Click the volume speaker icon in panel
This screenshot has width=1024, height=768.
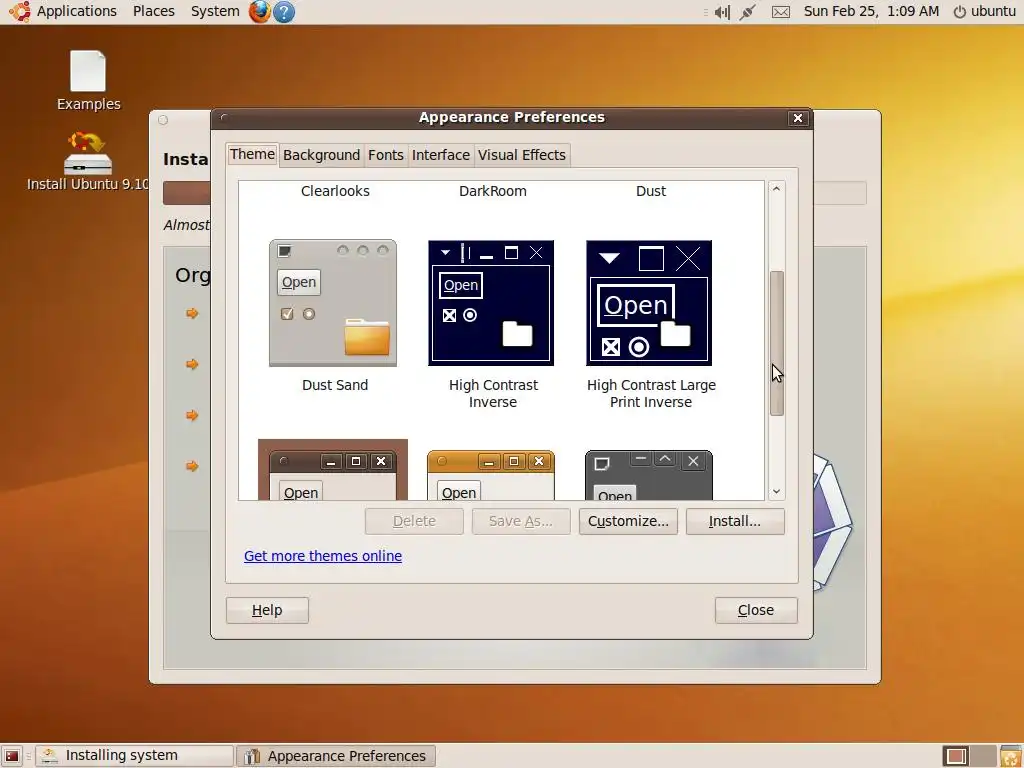click(x=722, y=12)
